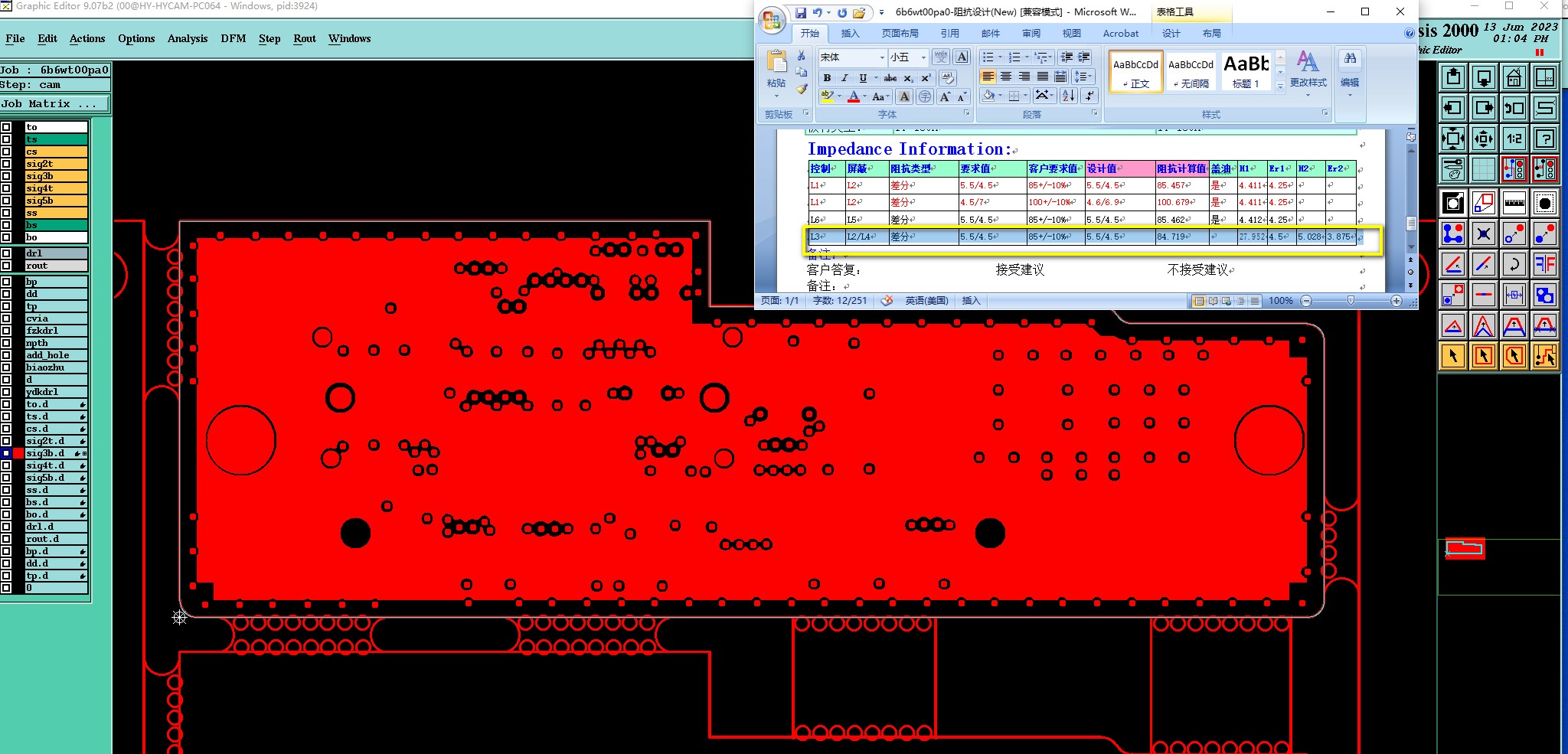Viewport: 1568px width, 754px height.
Task: Click Undo arrow in Word quick access
Action: click(817, 12)
